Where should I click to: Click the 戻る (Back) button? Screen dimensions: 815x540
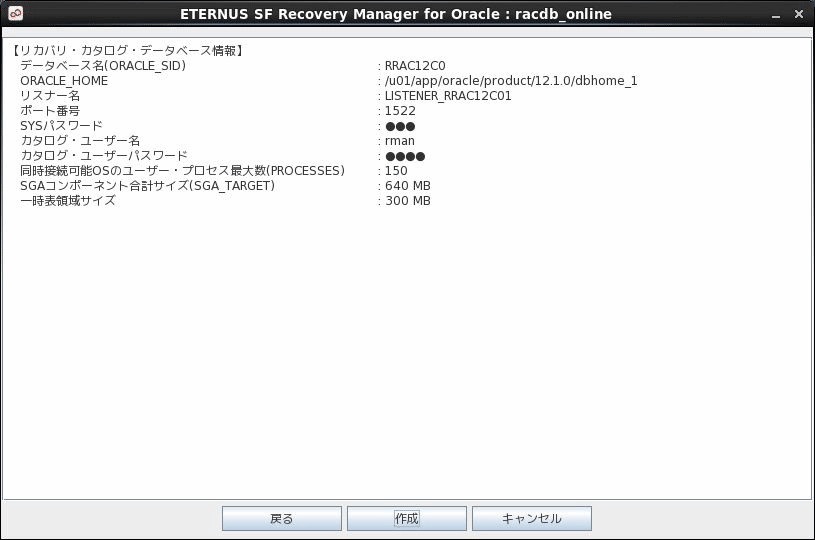click(x=282, y=518)
